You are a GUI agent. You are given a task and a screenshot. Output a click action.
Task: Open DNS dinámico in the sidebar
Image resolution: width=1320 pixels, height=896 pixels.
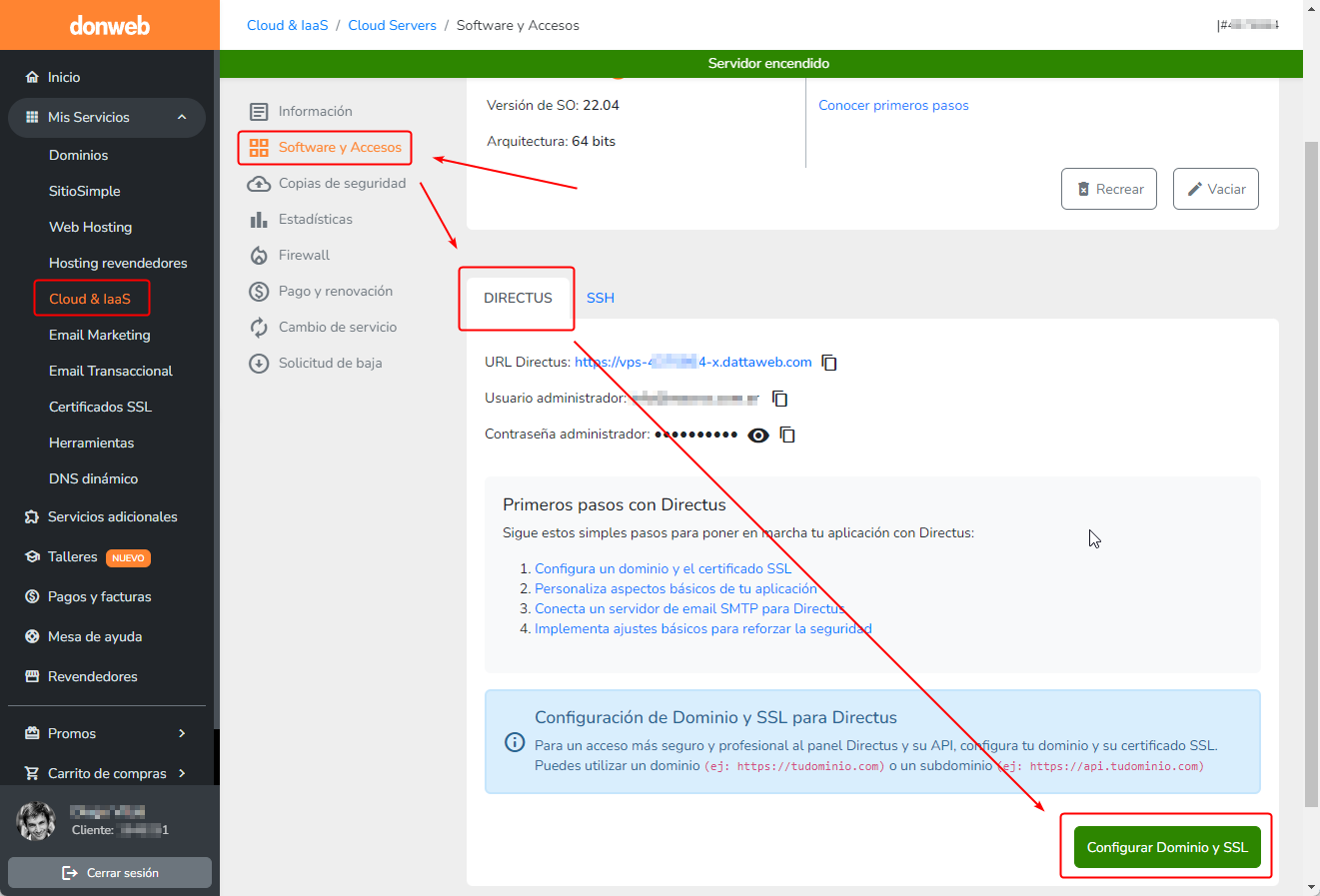93,478
